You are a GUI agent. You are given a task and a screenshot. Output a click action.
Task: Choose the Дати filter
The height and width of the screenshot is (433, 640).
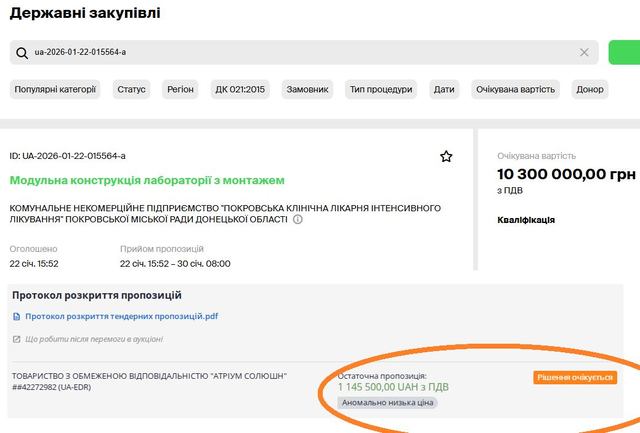coord(444,89)
